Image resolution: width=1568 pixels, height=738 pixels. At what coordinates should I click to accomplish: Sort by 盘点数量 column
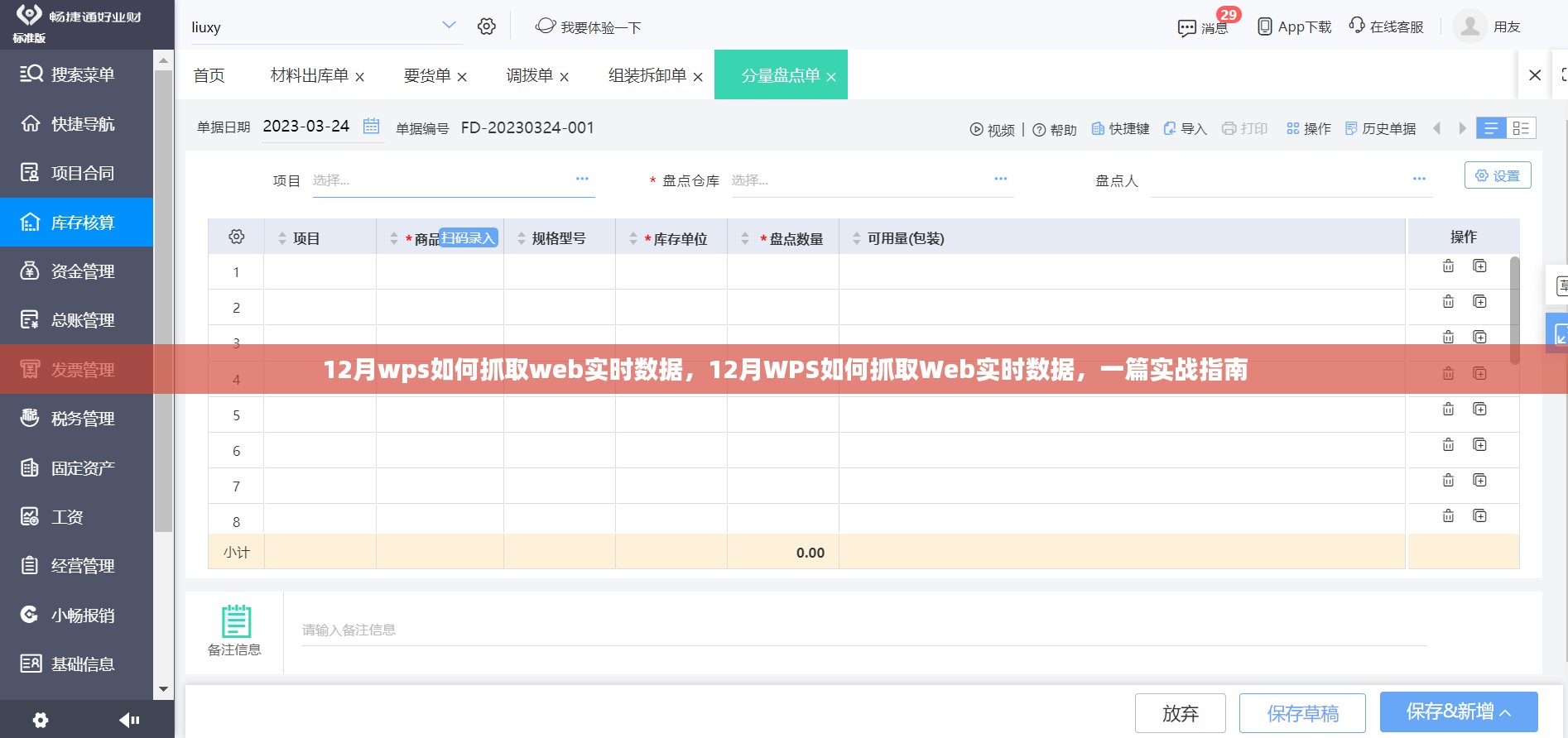[745, 238]
